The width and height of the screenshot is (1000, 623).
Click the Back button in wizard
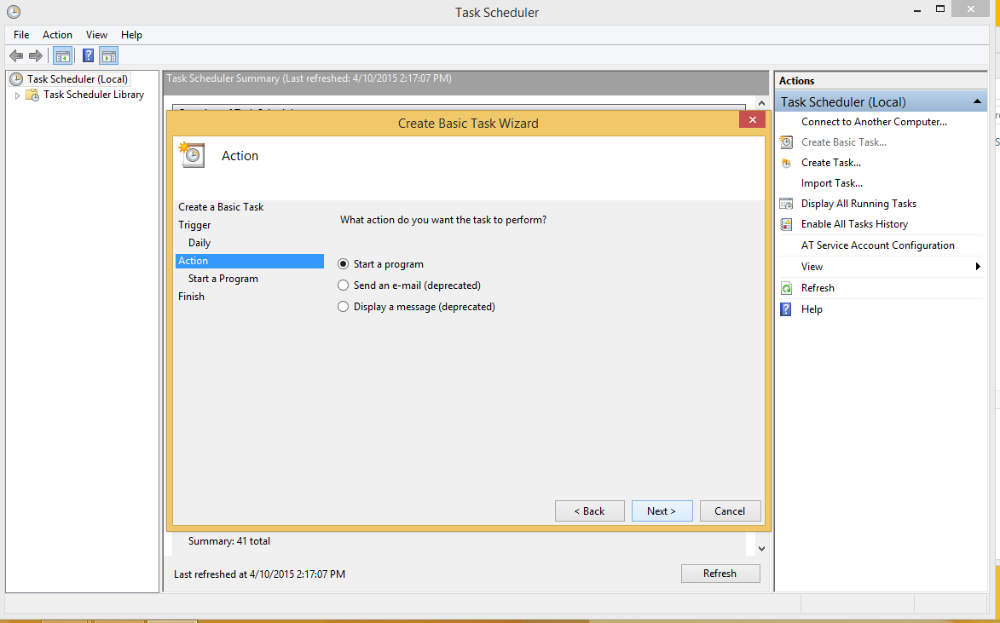[589, 511]
